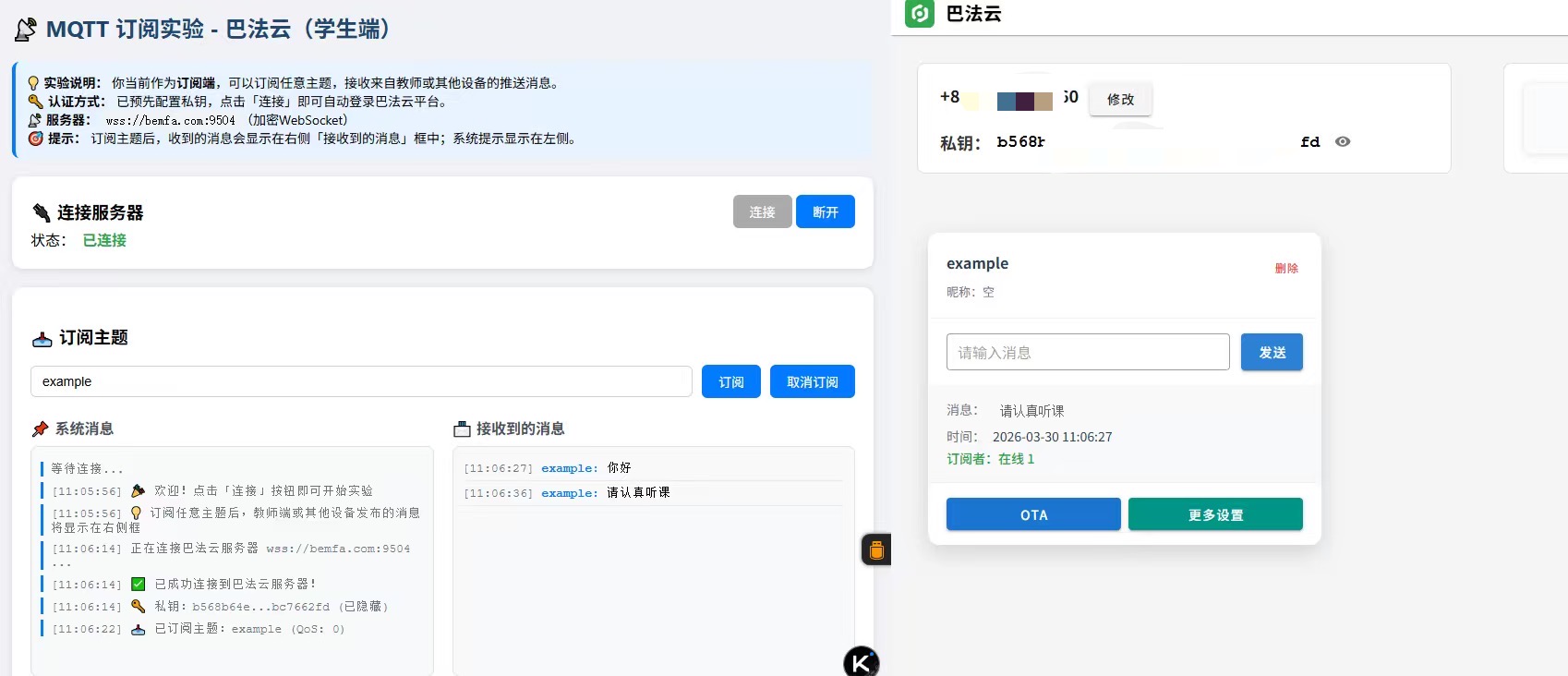
Task: Click the 已连接 status text
Action: (104, 240)
